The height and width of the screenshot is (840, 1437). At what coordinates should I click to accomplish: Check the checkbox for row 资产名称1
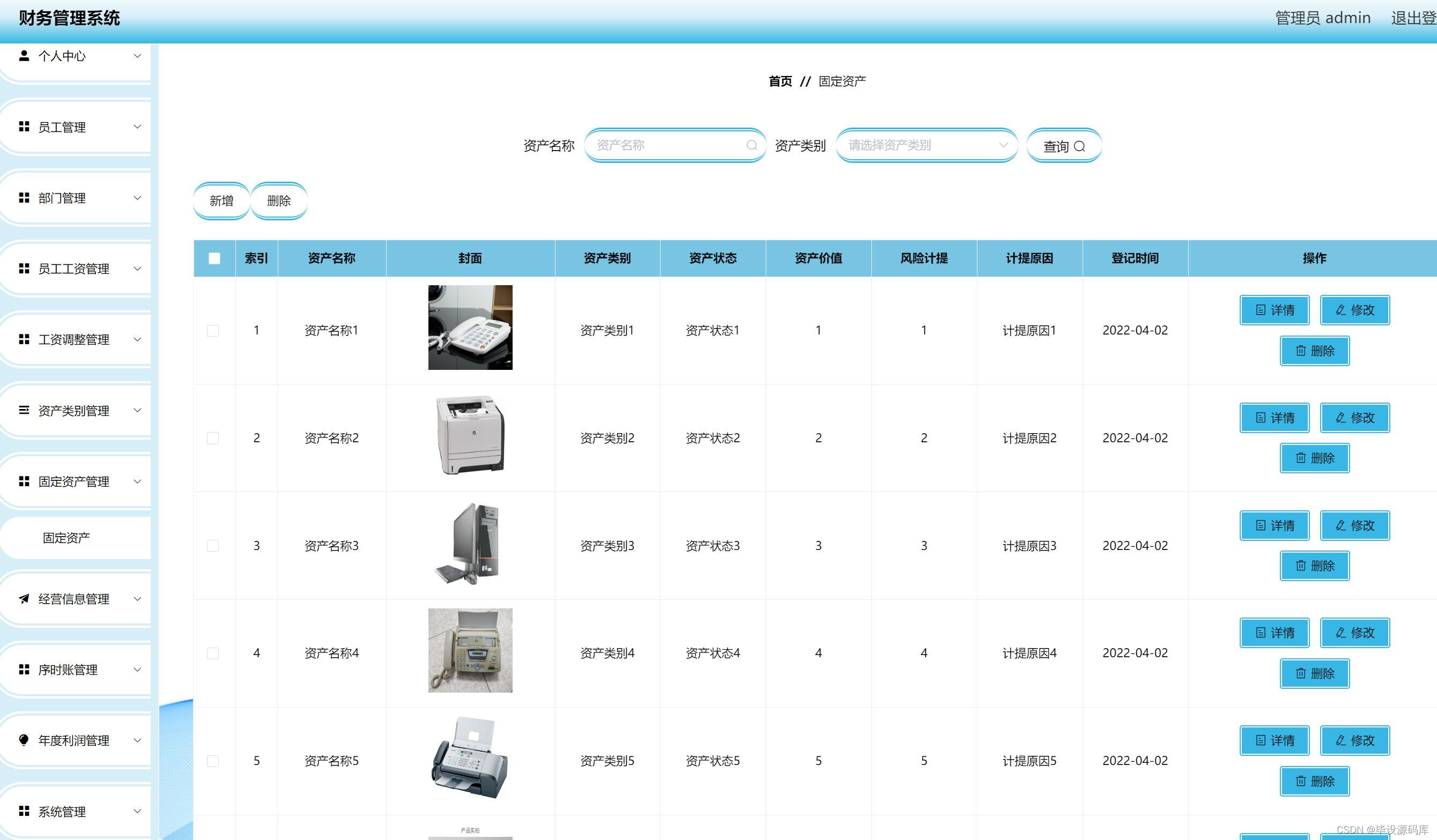click(x=213, y=331)
